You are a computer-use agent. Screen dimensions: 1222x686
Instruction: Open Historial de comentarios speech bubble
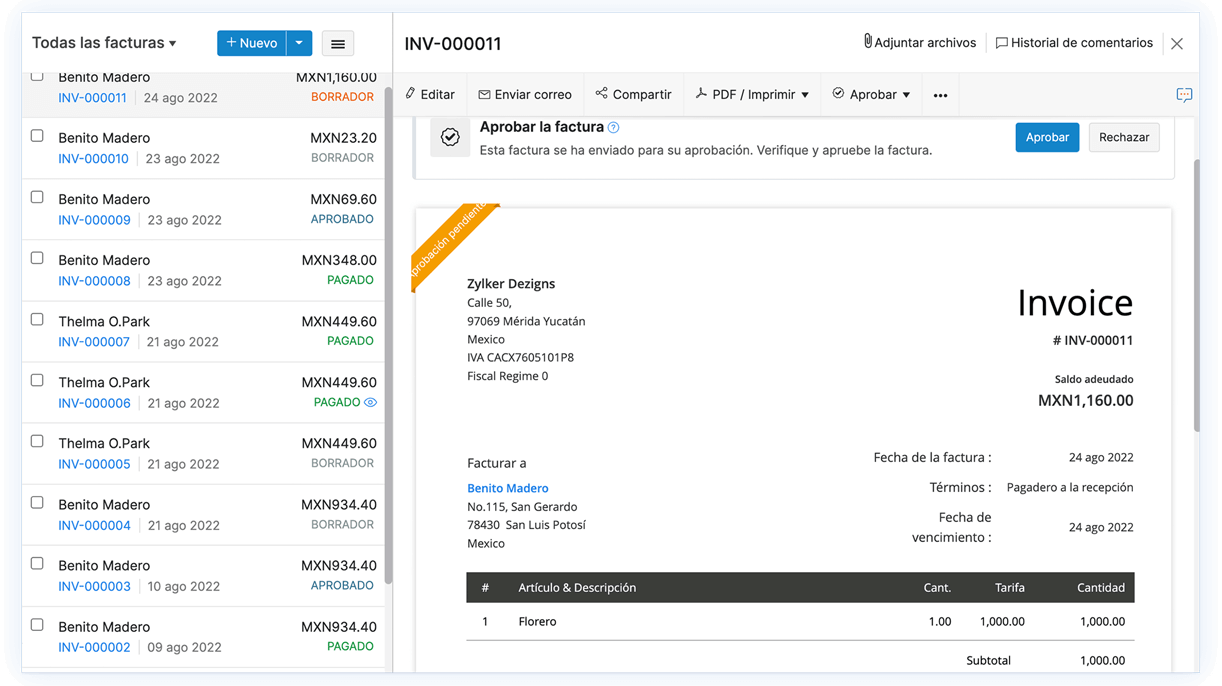(x=1001, y=43)
